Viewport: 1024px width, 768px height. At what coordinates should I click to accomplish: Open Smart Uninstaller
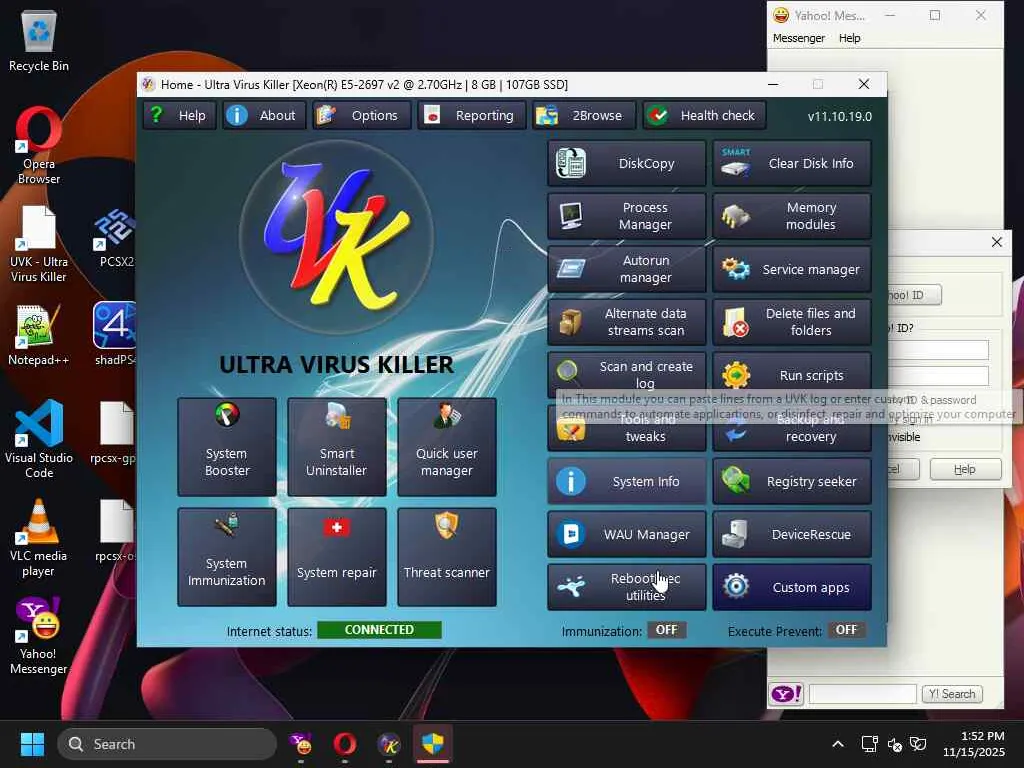pyautogui.click(x=337, y=447)
